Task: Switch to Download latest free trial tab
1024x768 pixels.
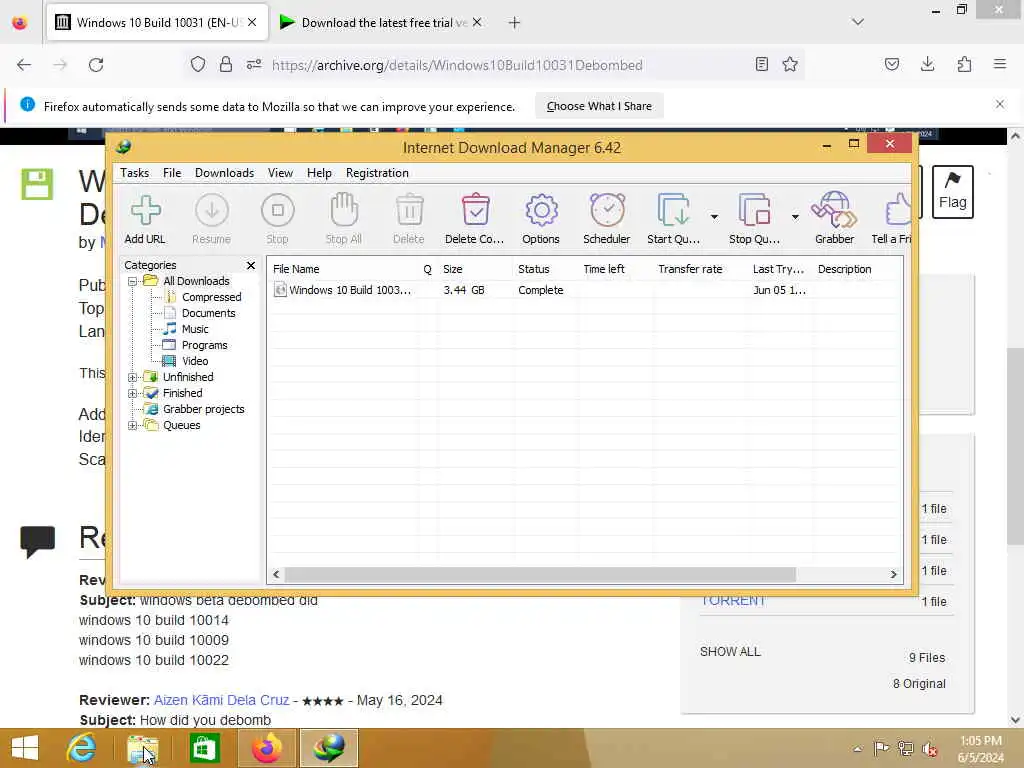Action: coord(380,23)
